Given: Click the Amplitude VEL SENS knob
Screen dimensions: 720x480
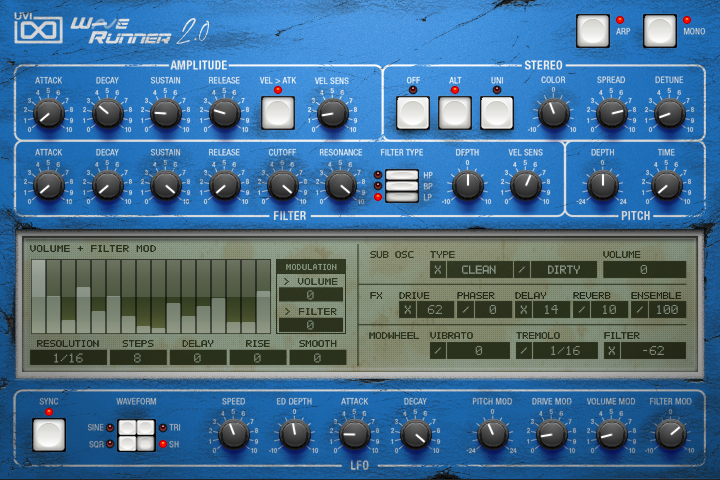Looking at the screenshot, I should click(x=332, y=113).
